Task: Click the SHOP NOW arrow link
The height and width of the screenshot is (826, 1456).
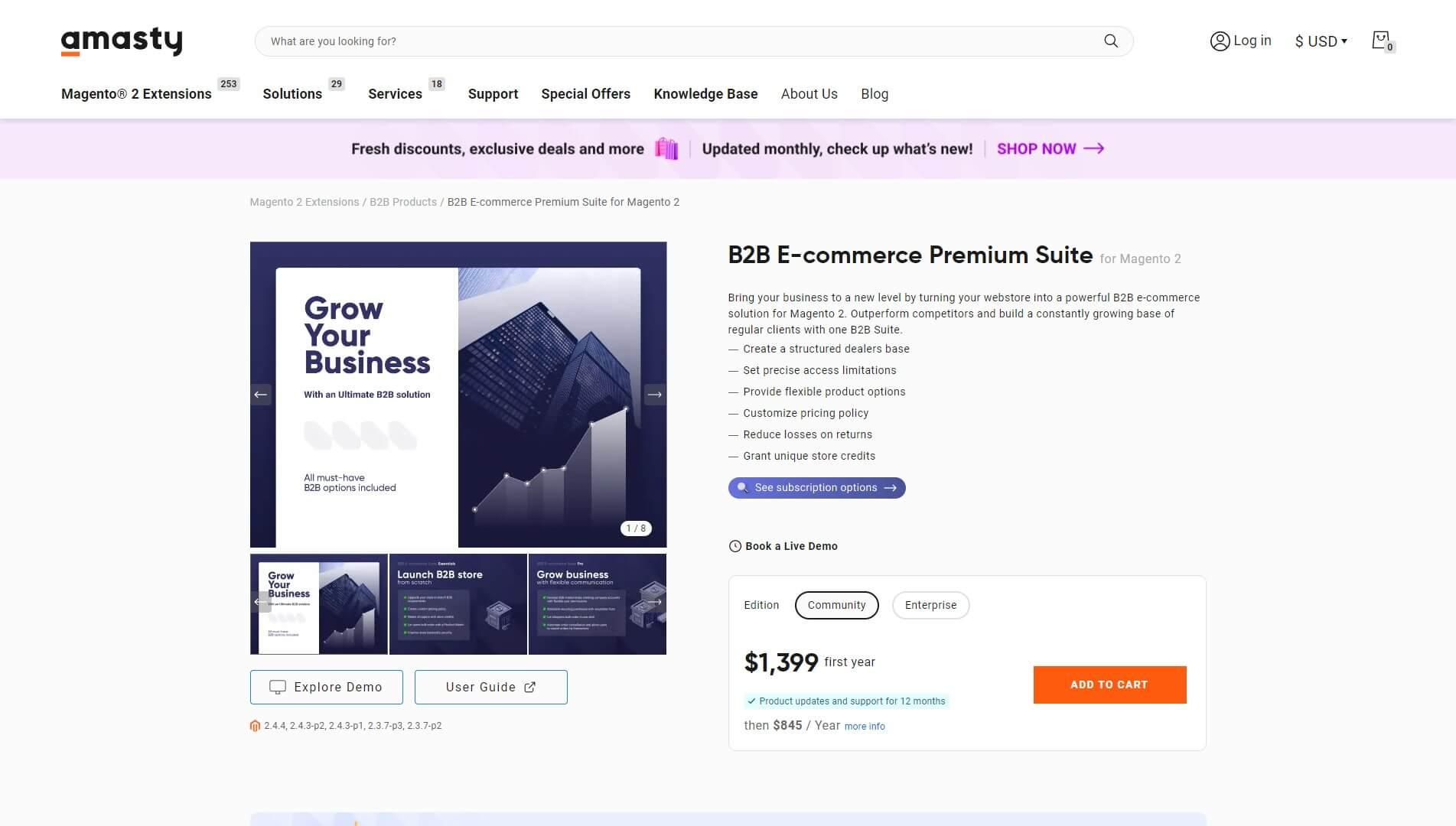Action: [x=1050, y=149]
